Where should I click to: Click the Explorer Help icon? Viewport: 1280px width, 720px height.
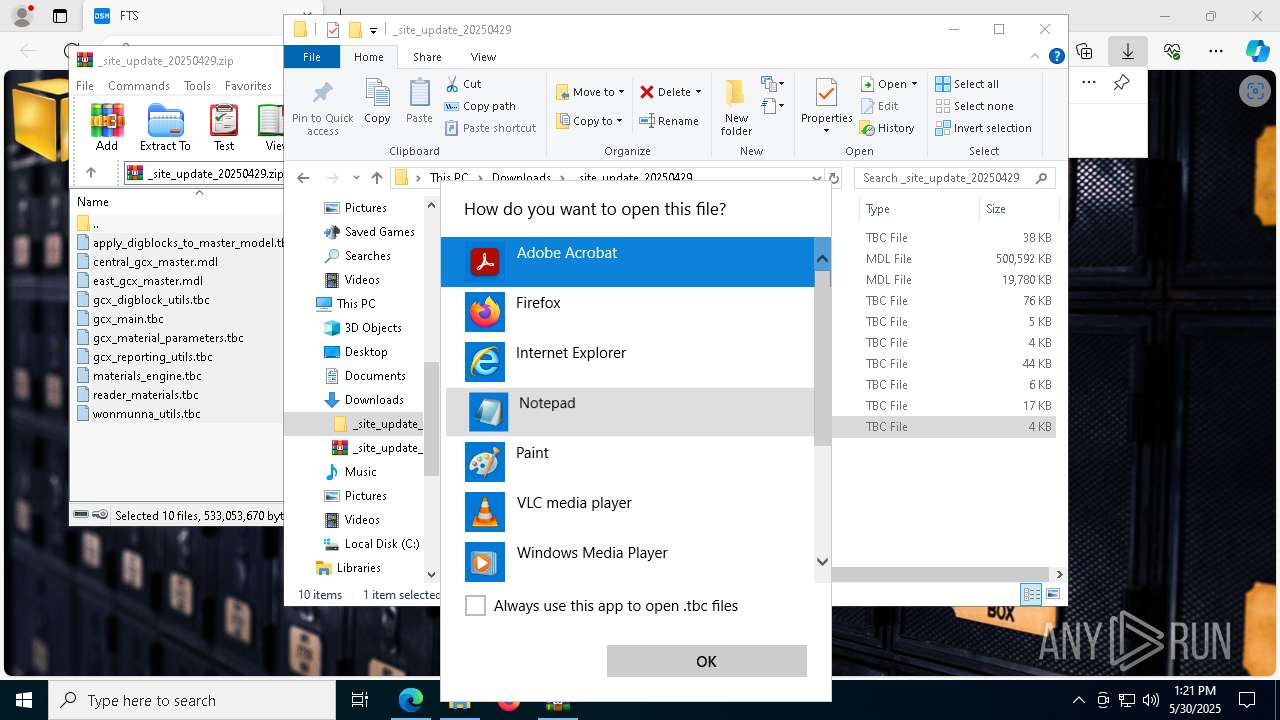[1056, 57]
